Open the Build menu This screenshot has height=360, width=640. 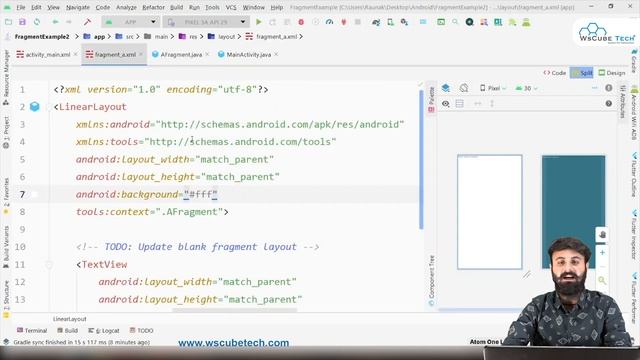(176, 7)
